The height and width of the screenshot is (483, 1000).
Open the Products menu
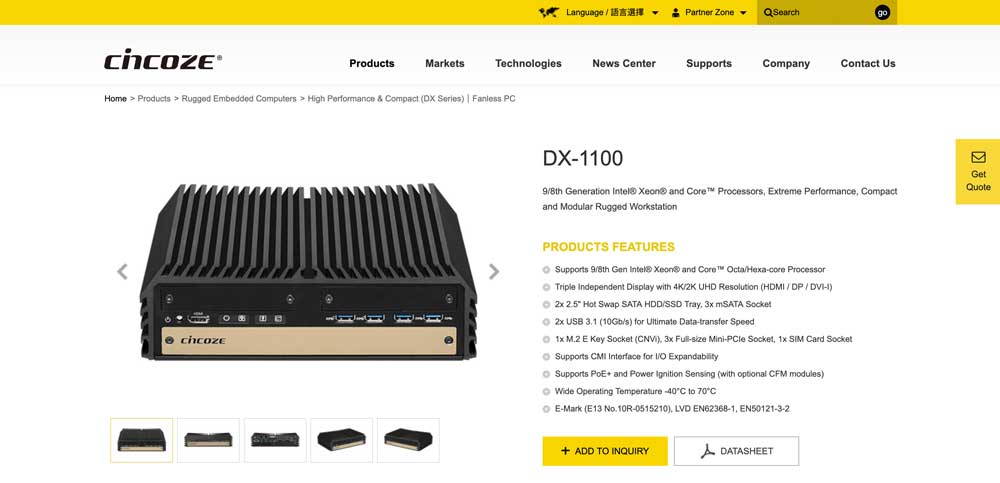point(372,63)
